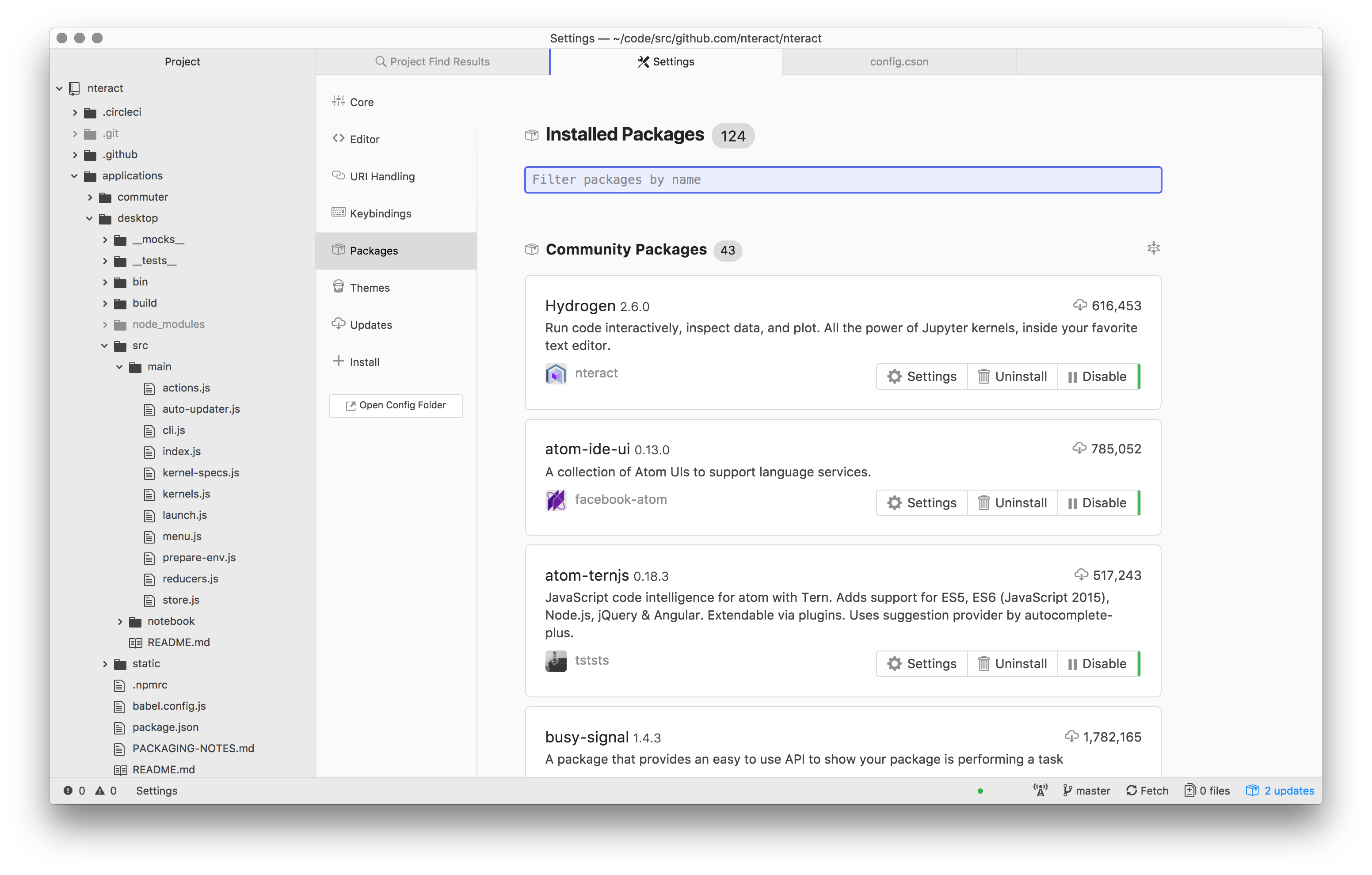Click the Open Config Folder button
1372x875 pixels.
click(x=396, y=405)
